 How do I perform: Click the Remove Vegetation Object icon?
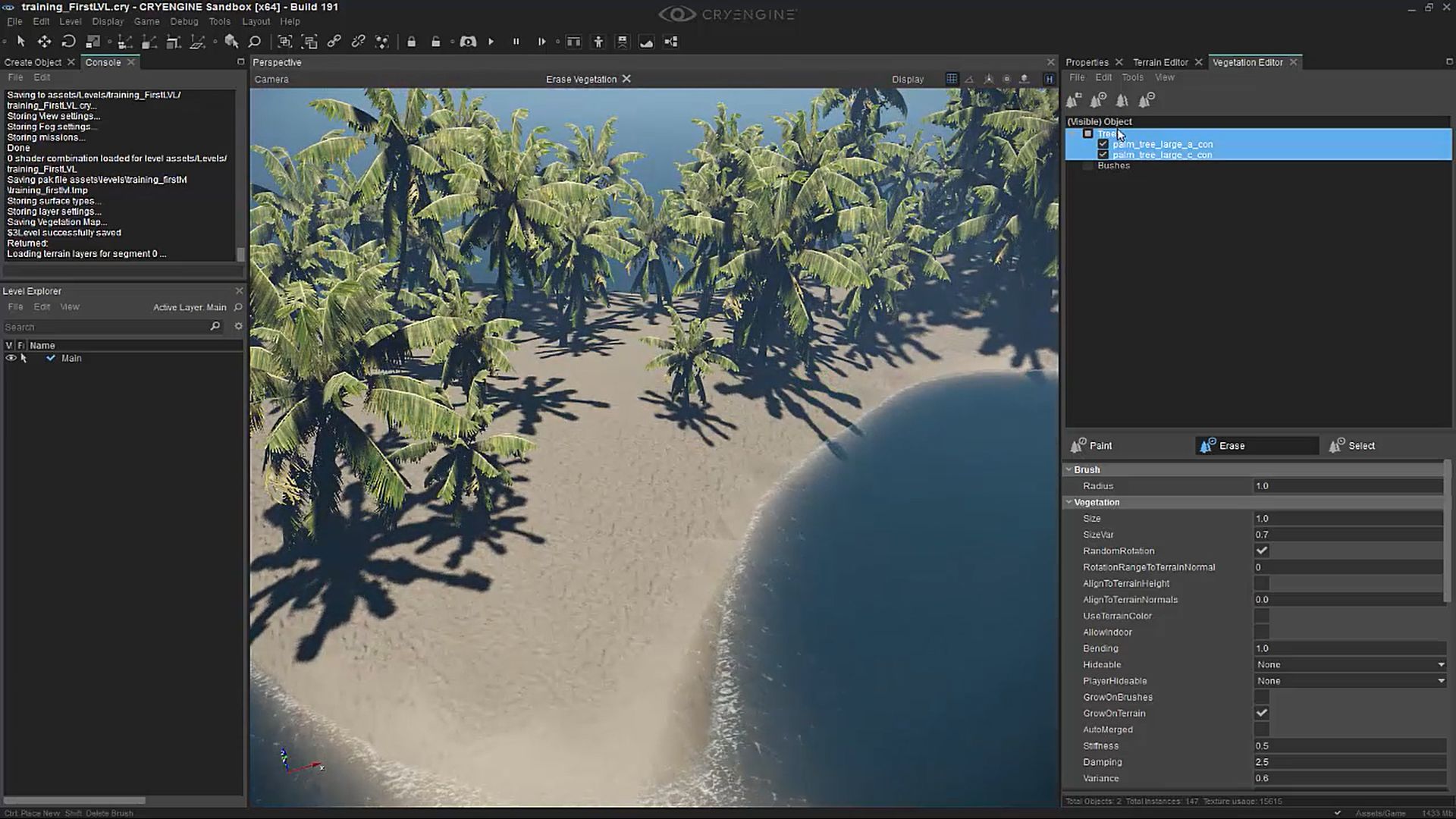click(1147, 99)
